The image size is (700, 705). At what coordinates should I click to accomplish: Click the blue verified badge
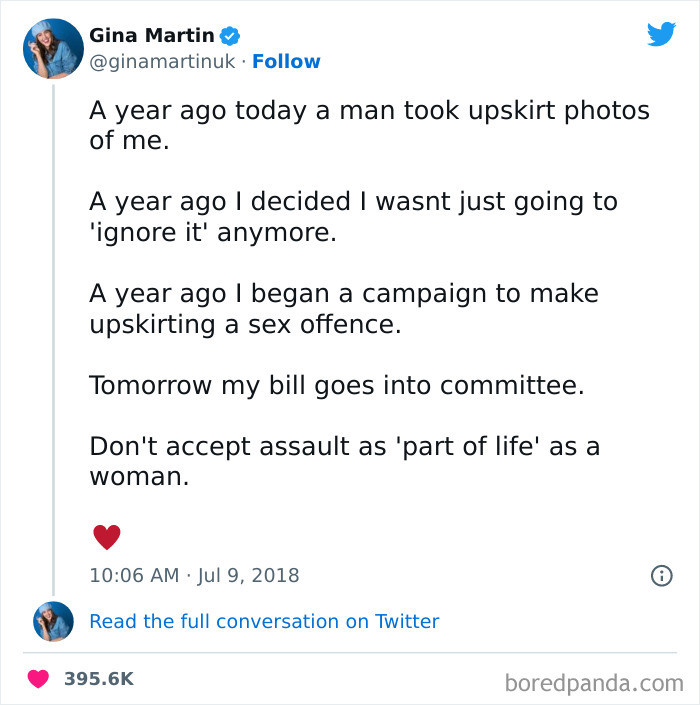tap(230, 36)
